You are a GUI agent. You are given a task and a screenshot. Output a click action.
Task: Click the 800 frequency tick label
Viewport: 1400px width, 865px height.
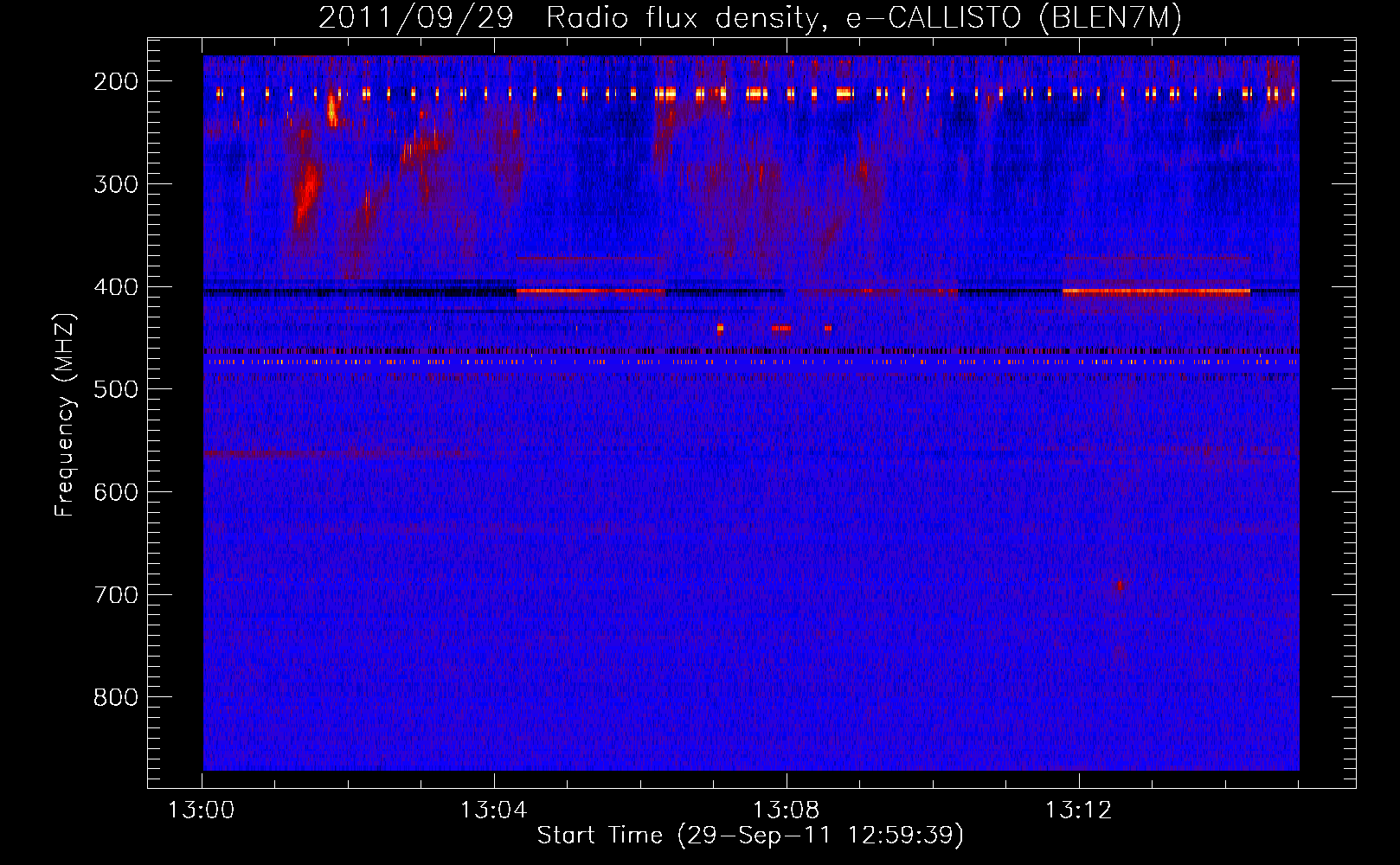(116, 697)
